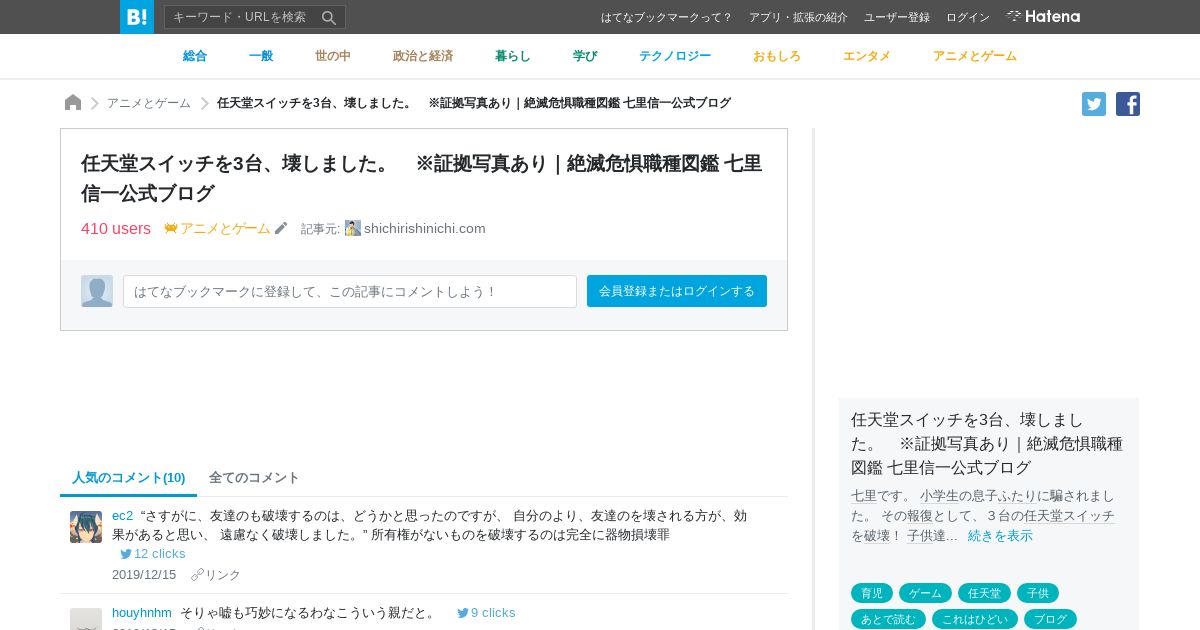
Task: Click the crown icon beside アニメとゲーム
Action: point(171,228)
